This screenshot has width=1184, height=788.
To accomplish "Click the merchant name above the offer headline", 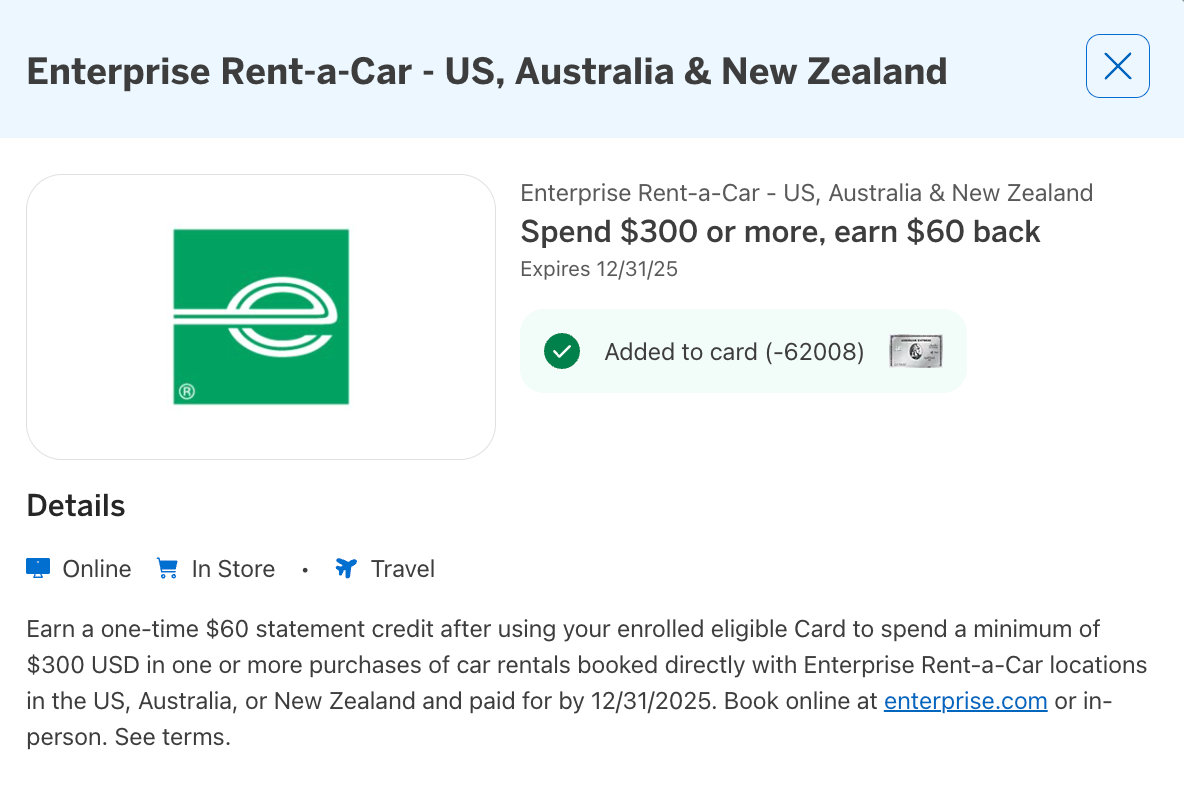I will coord(806,193).
